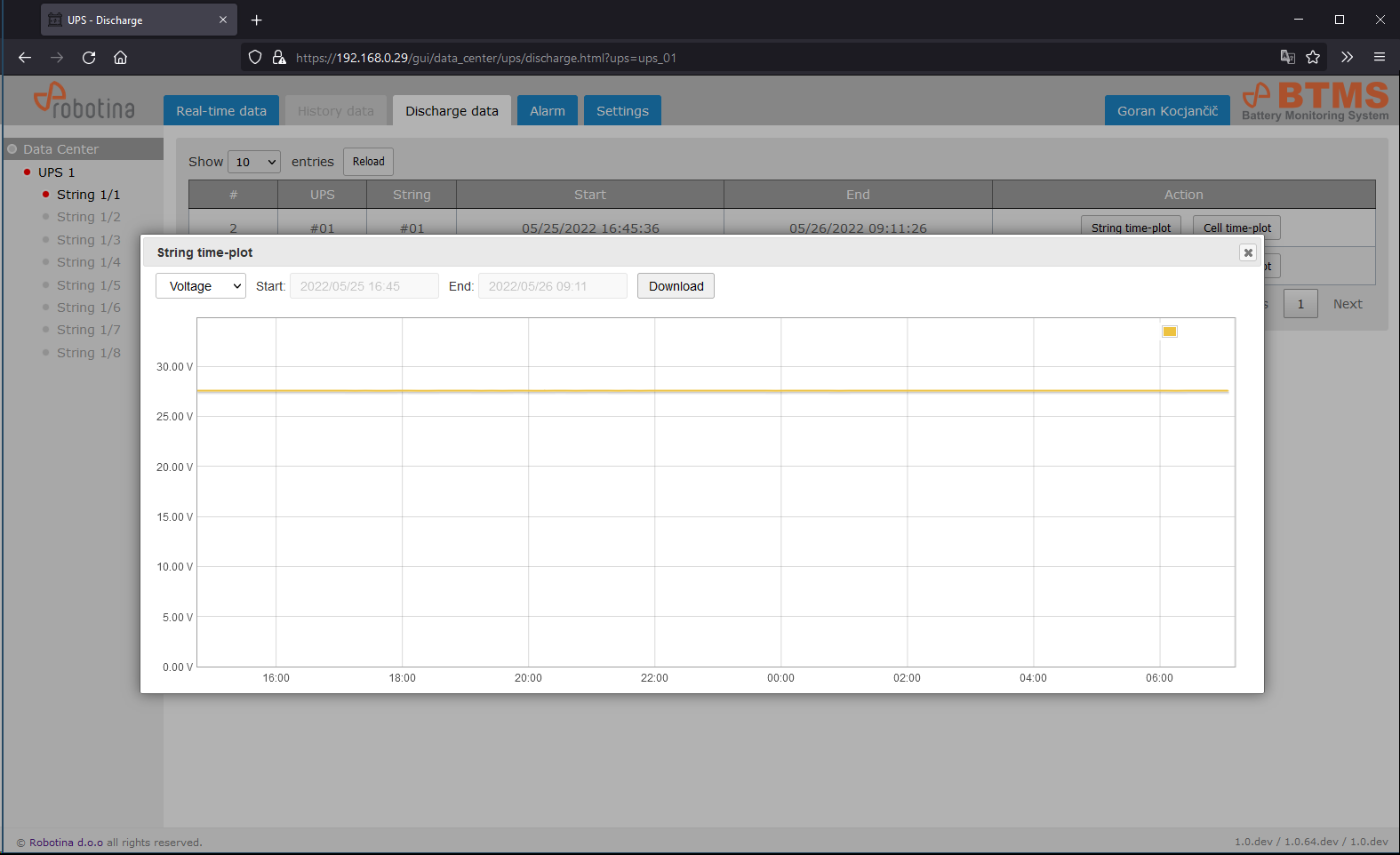Open the browser hamburger menu
This screenshot has width=1400, height=855.
(1379, 58)
